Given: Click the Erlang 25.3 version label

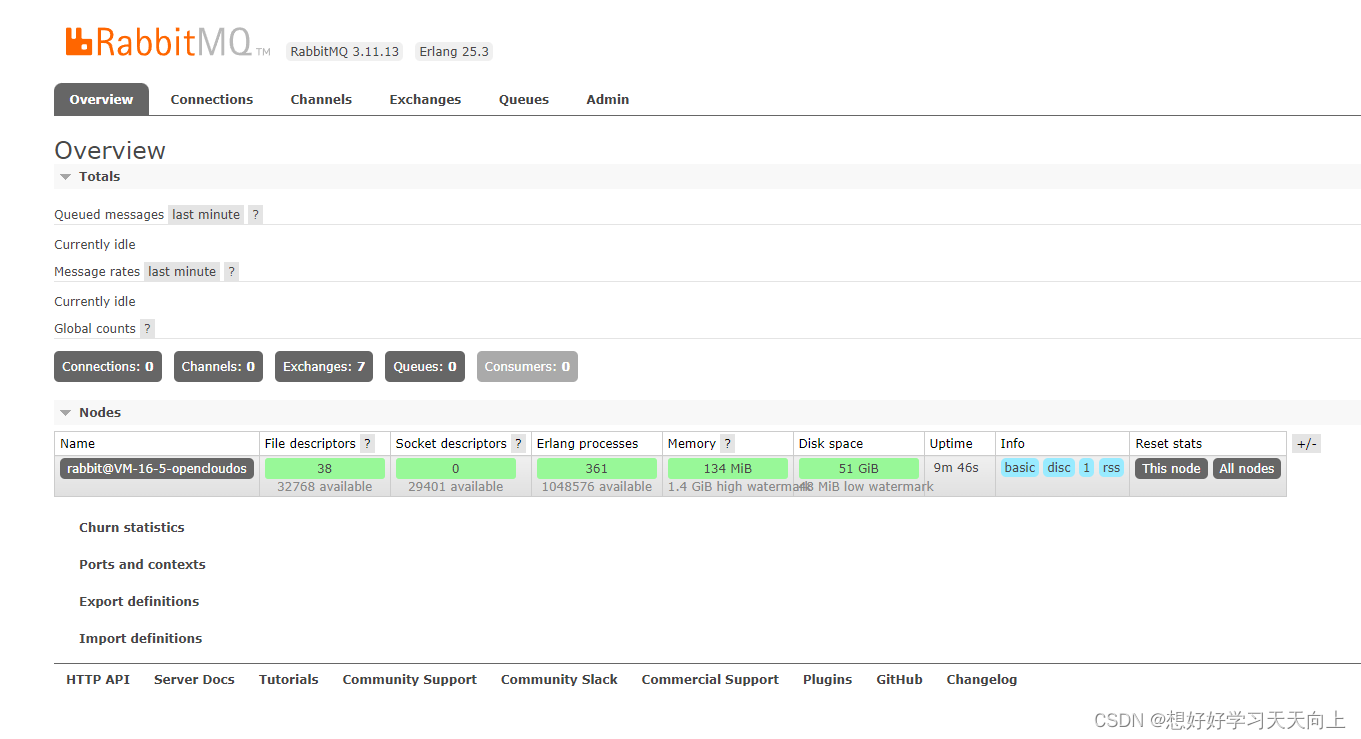Looking at the screenshot, I should pos(454,52).
